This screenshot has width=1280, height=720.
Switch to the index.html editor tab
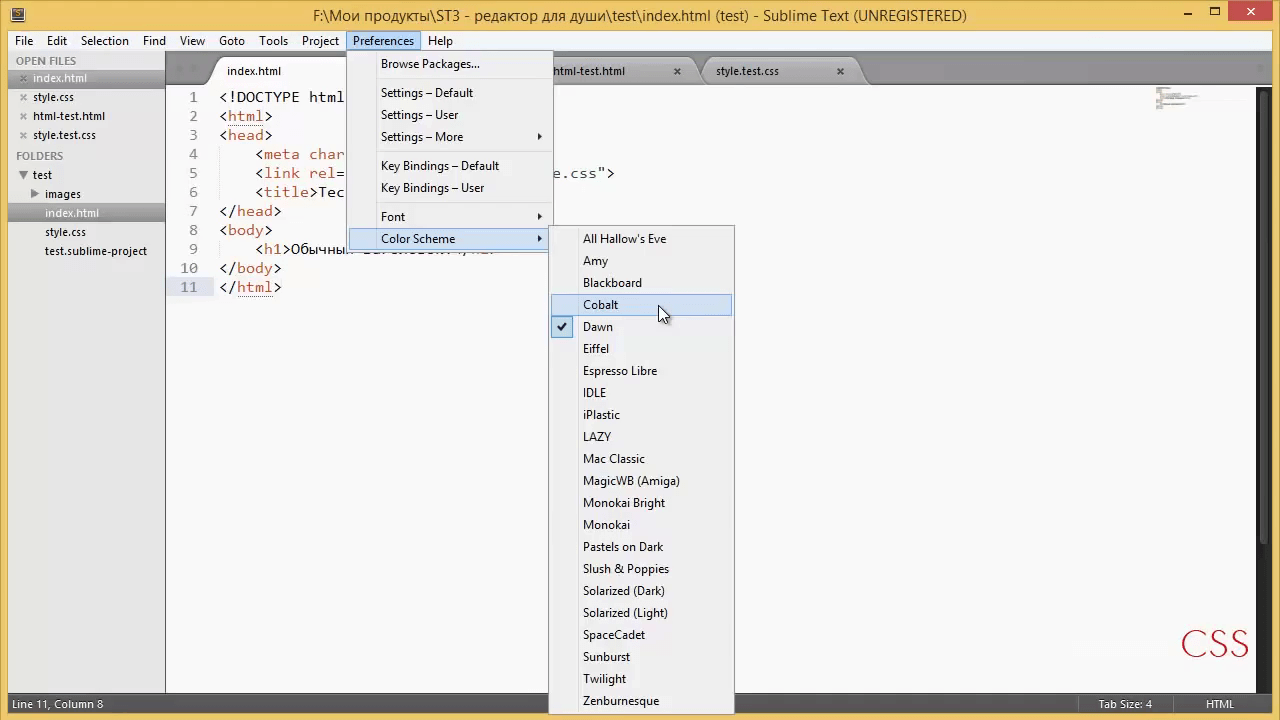tap(254, 71)
